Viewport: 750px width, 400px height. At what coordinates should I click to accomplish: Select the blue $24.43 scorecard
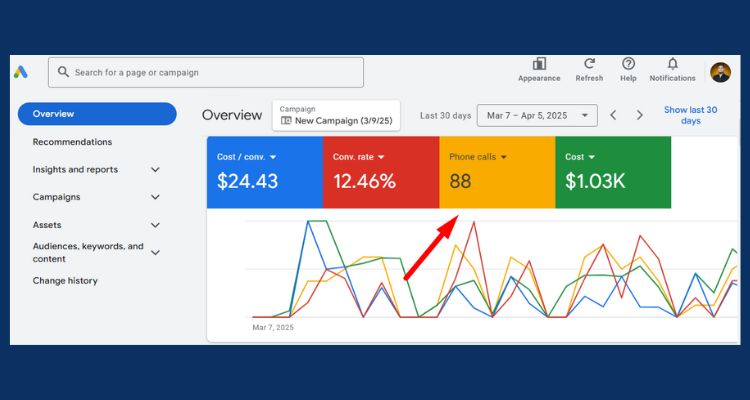pyautogui.click(x=265, y=172)
